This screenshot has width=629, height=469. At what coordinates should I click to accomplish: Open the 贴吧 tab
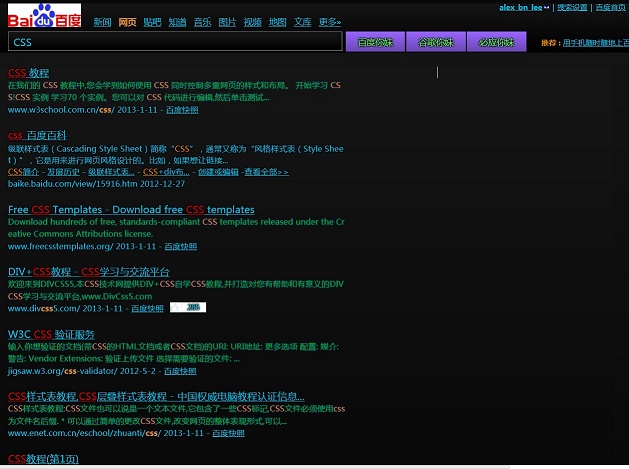tap(152, 22)
